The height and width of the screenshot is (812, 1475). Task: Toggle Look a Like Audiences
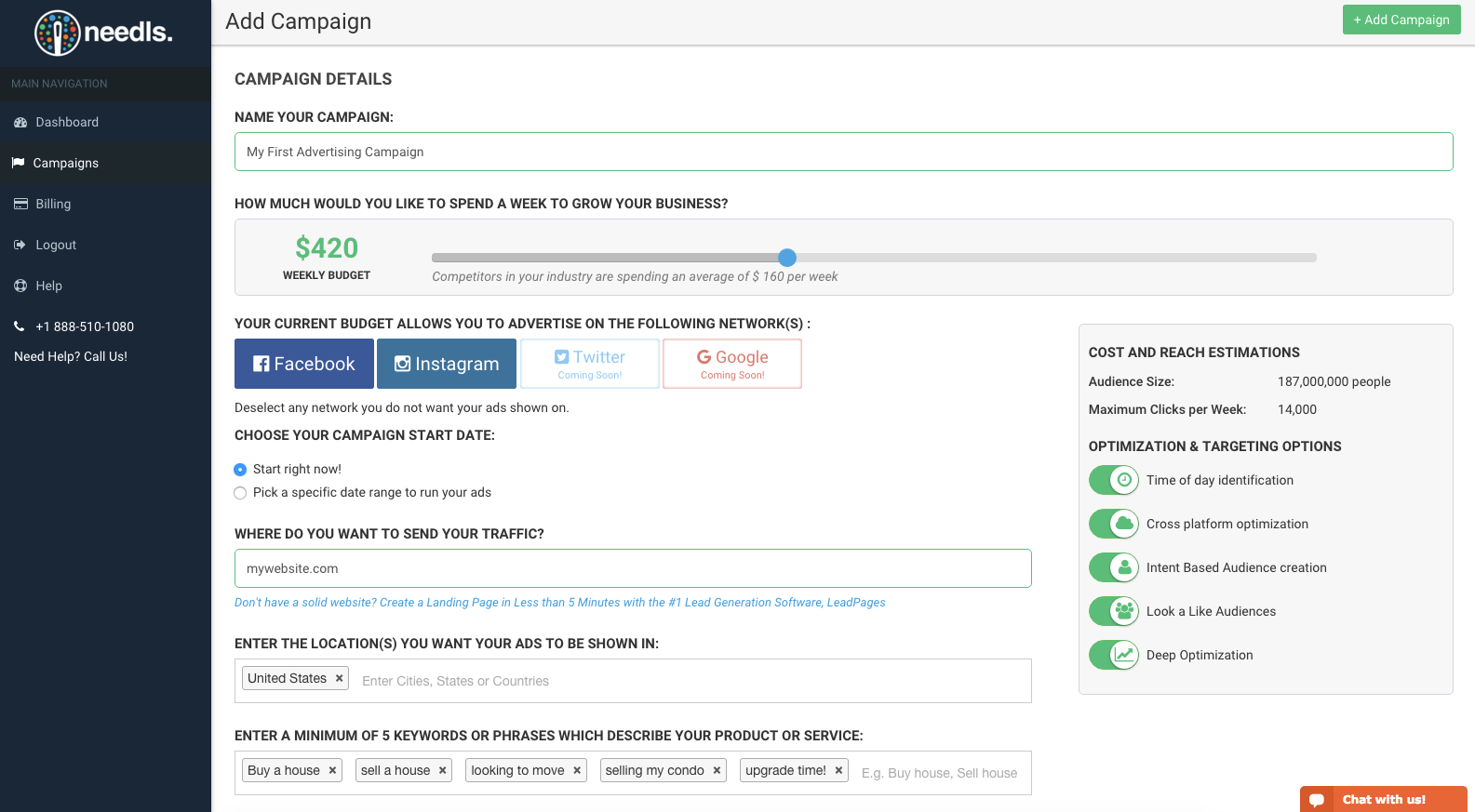click(x=1114, y=611)
